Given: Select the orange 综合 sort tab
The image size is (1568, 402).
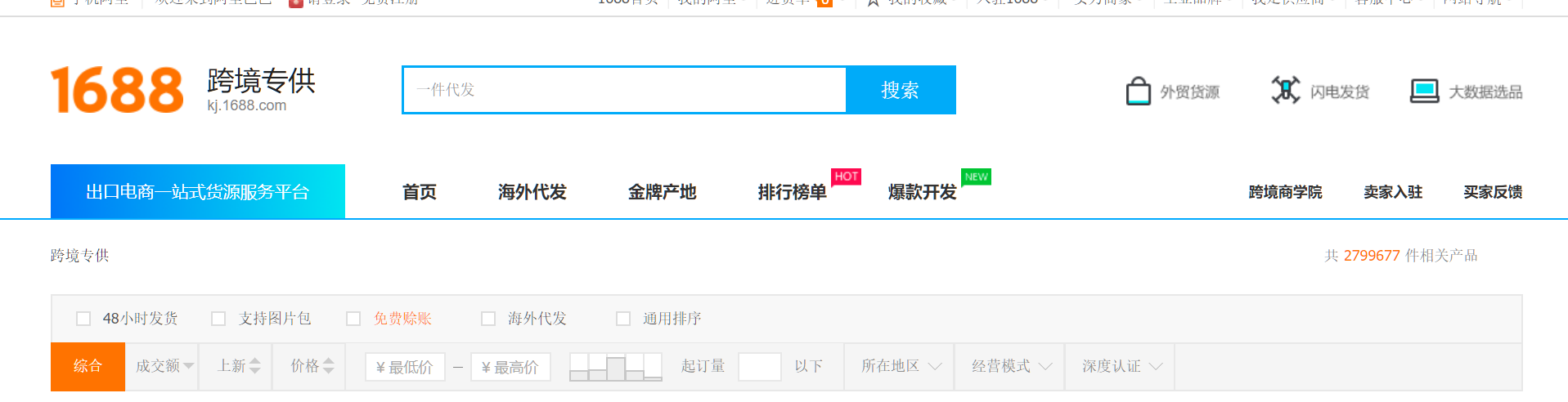Looking at the screenshot, I should tap(88, 366).
